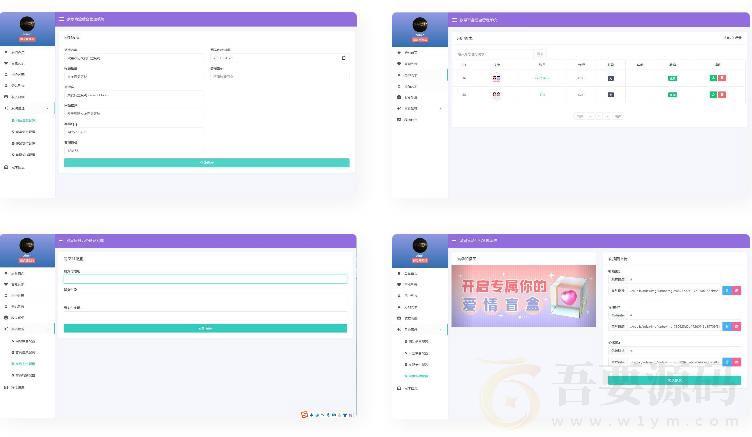This screenshot has height=437, width=752.
Task: Click the dark image icon in the first table row
Action: click(611, 78)
